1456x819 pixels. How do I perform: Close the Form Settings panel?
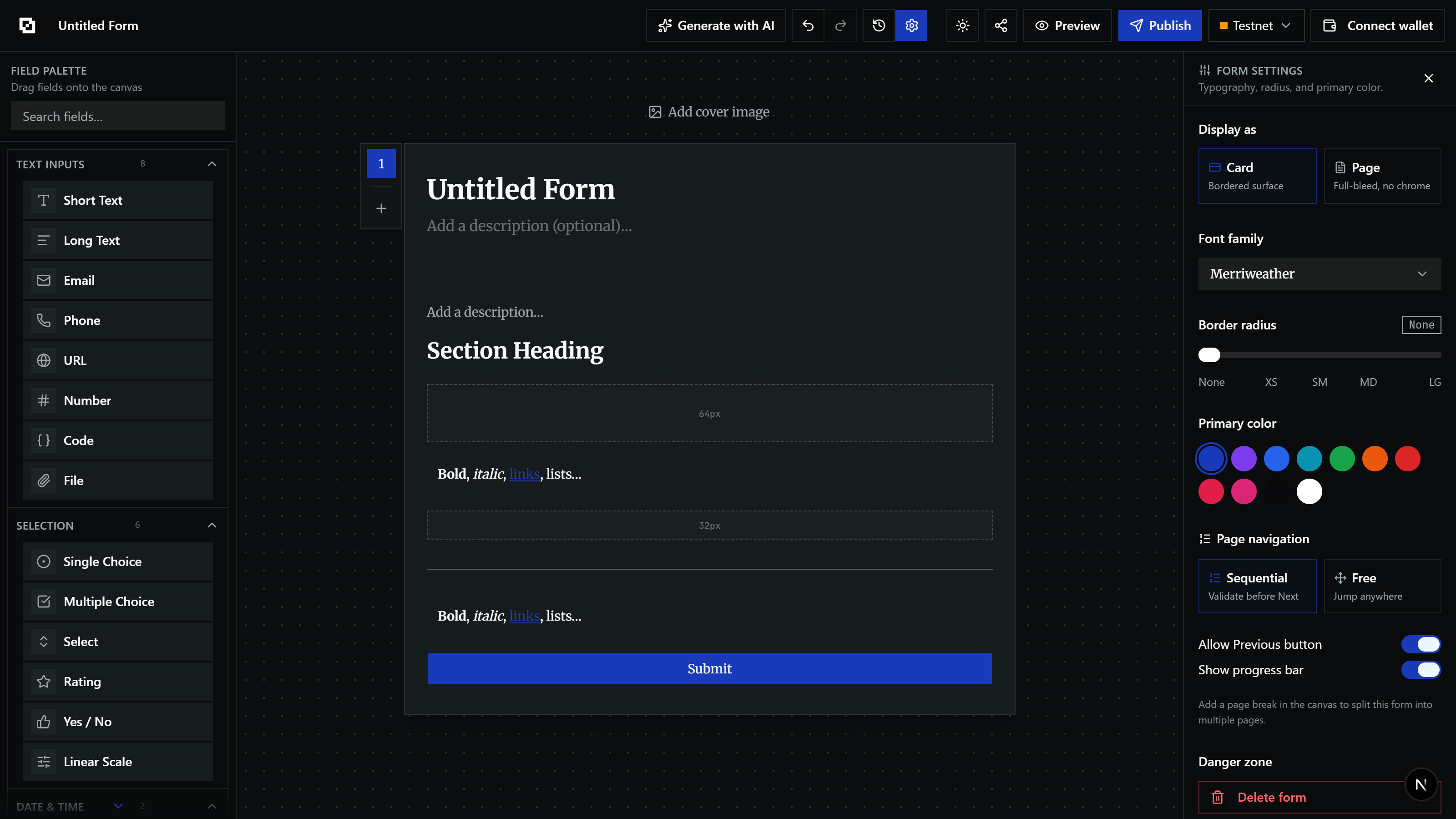pos(1428,79)
